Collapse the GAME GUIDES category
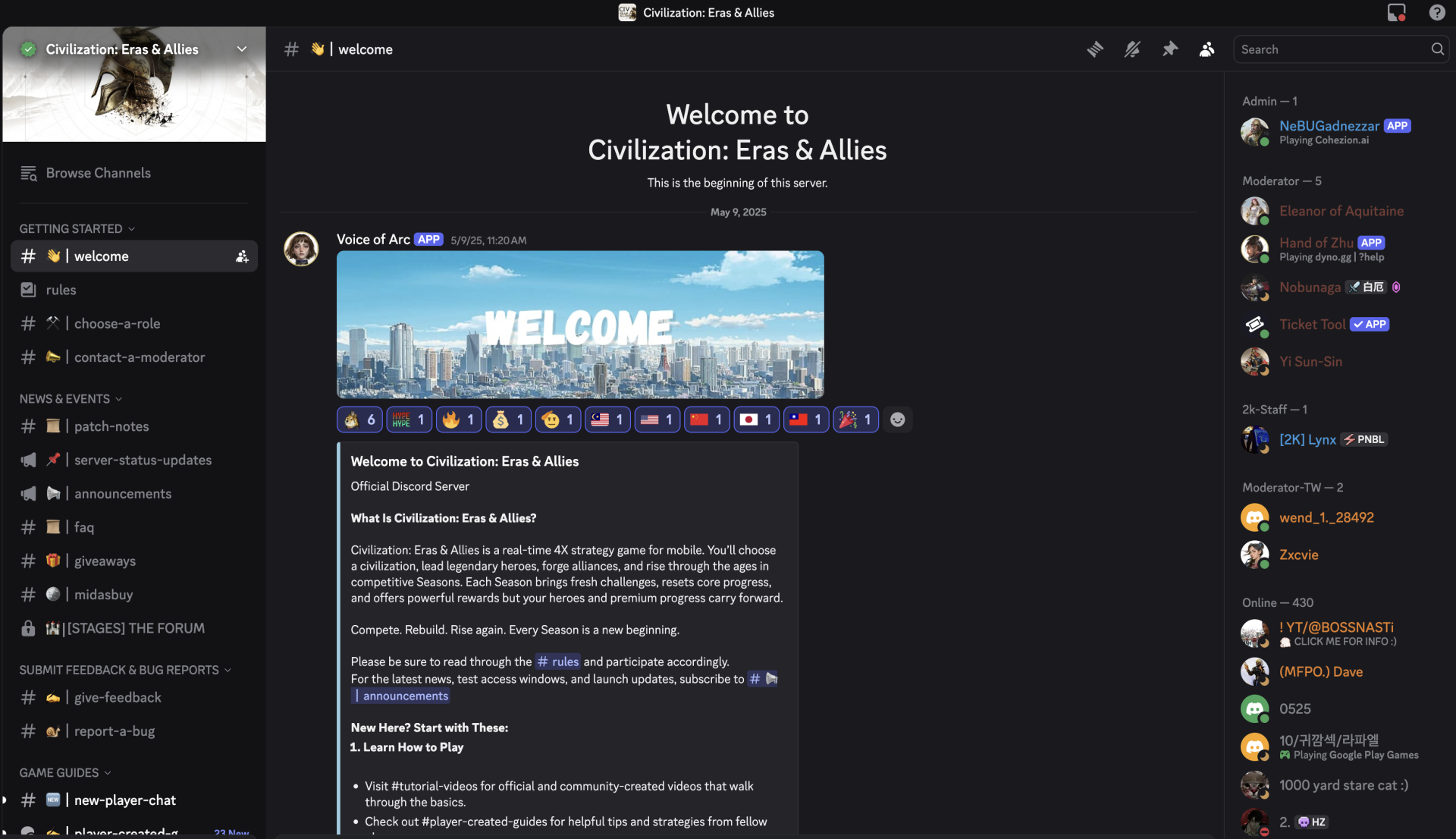 [x=65, y=772]
